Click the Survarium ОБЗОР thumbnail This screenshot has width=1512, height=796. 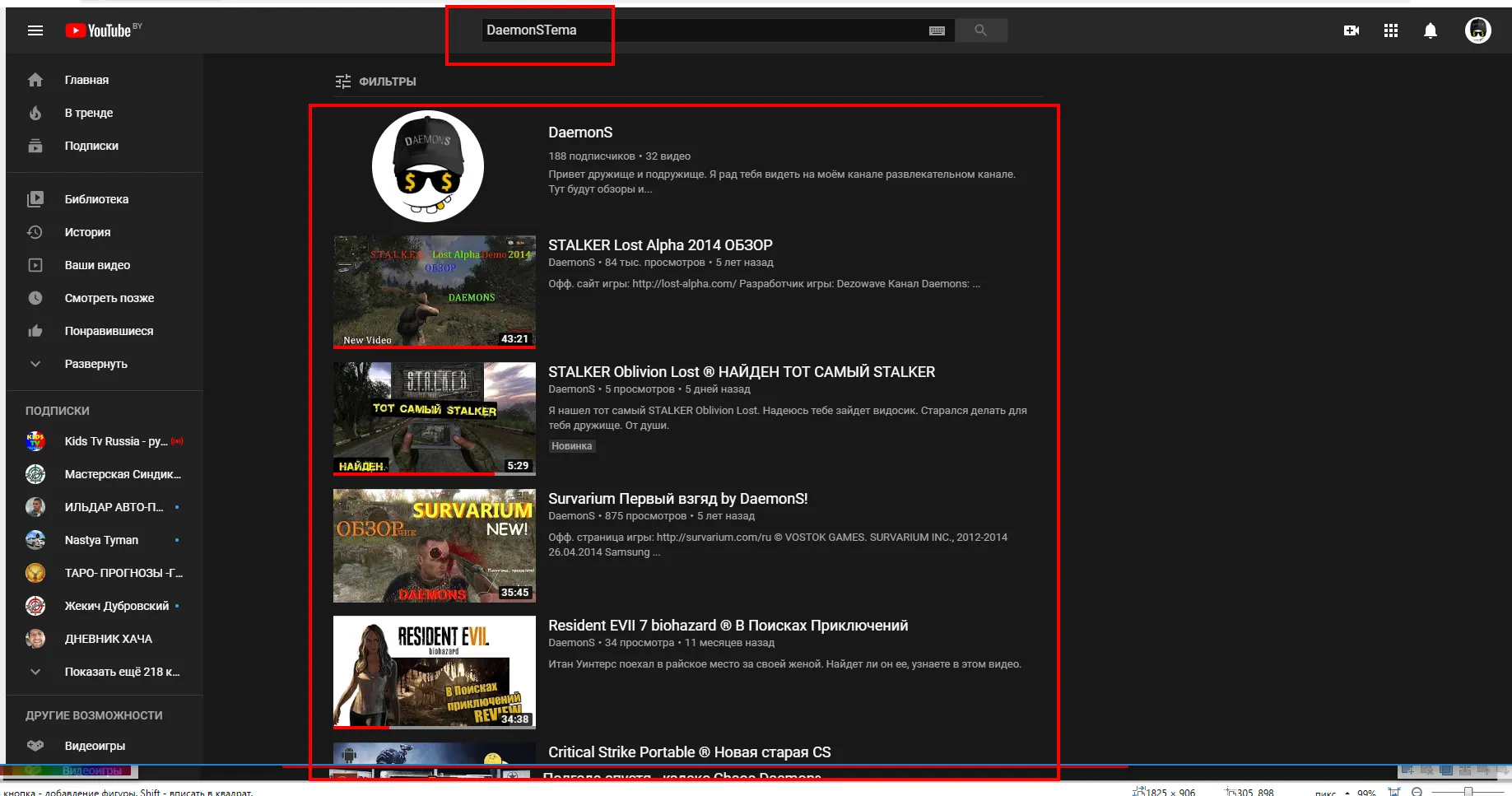coord(435,546)
